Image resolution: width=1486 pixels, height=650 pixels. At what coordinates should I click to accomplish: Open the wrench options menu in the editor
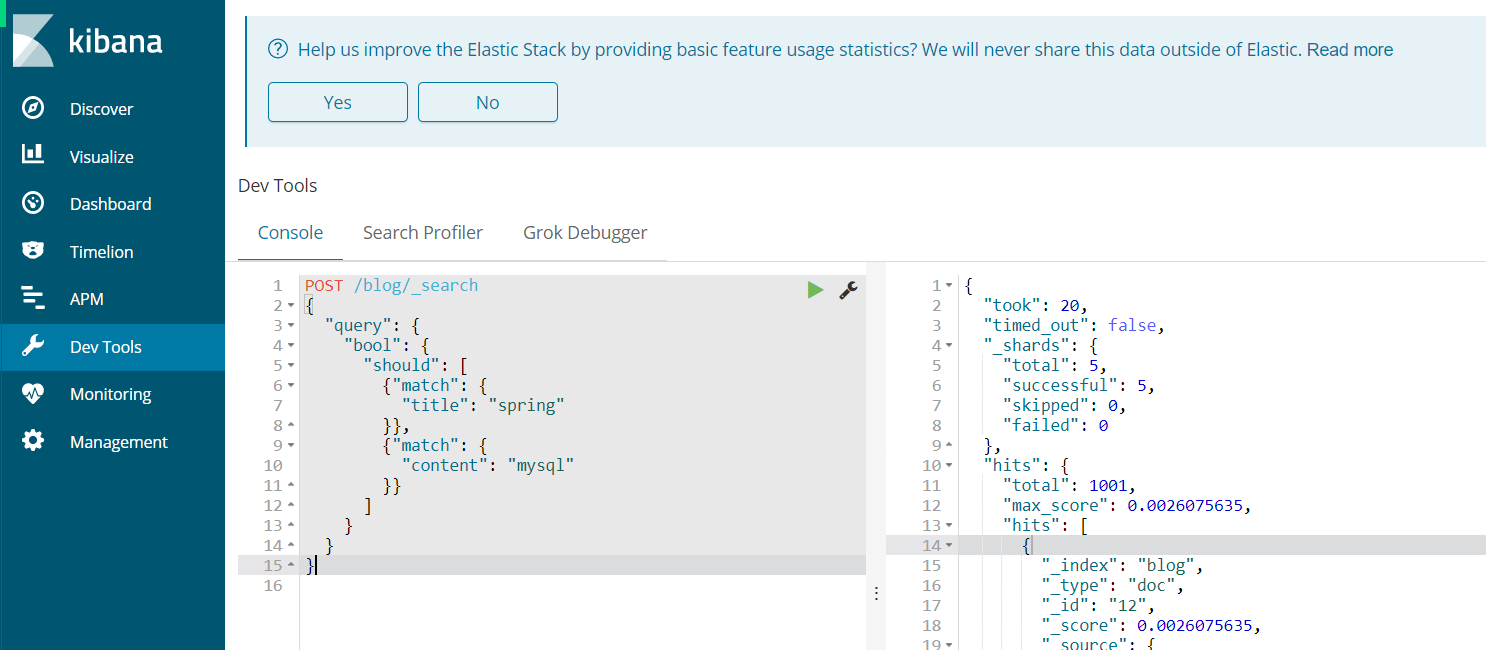pyautogui.click(x=848, y=290)
